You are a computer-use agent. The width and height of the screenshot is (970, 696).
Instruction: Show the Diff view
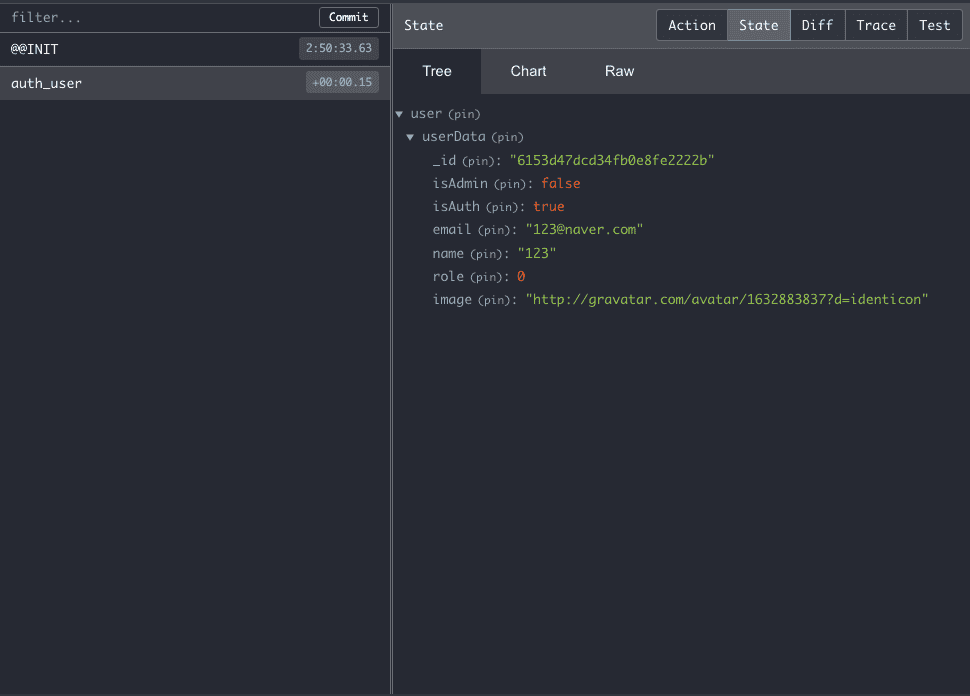pyautogui.click(x=817, y=25)
